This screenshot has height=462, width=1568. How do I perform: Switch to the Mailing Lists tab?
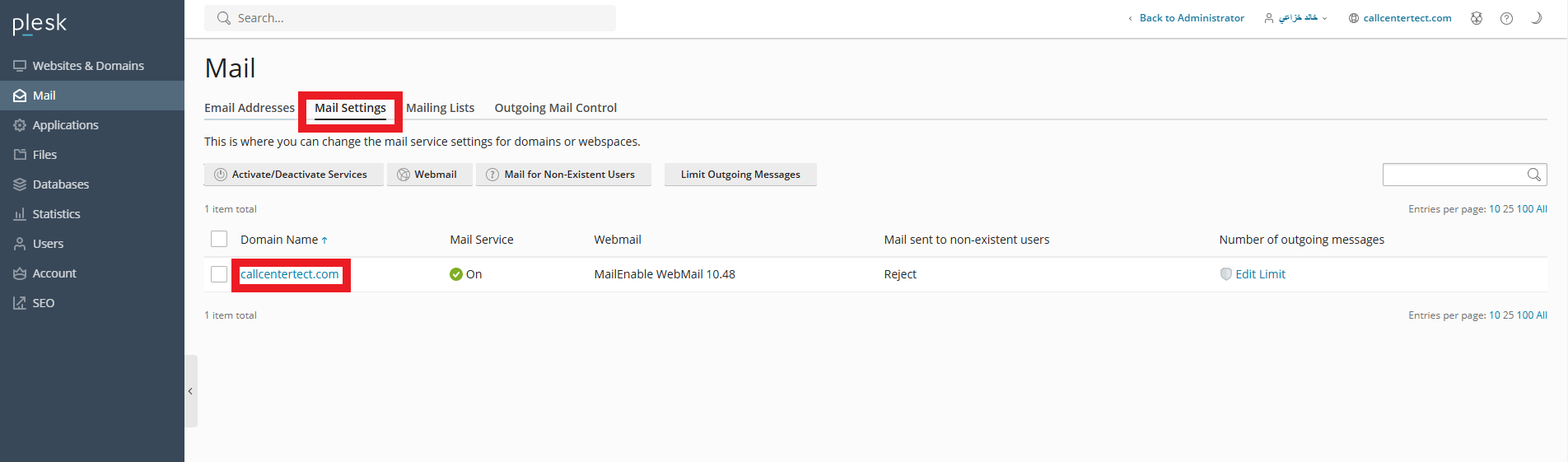point(440,108)
